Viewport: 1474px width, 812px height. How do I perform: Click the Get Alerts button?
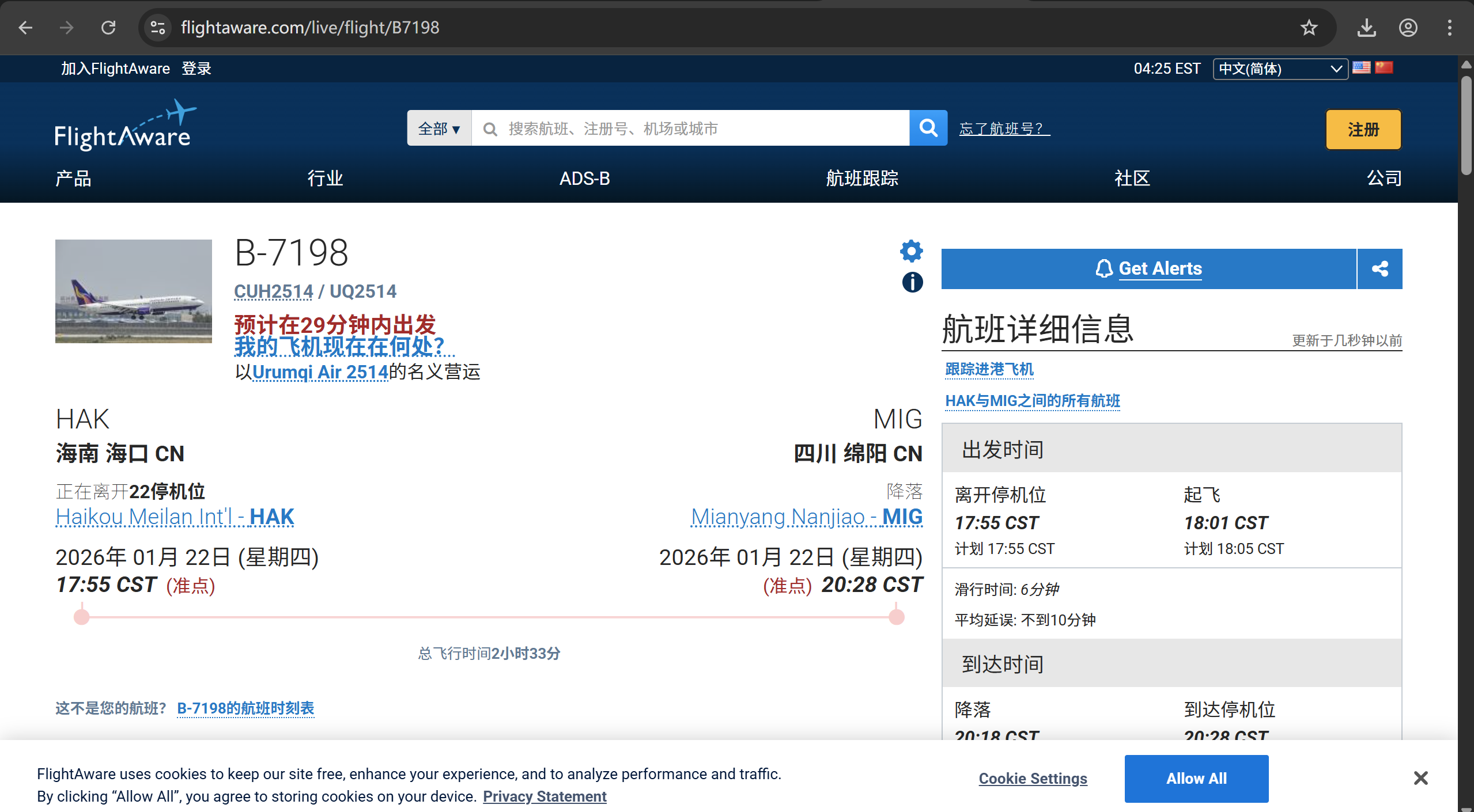point(1149,269)
